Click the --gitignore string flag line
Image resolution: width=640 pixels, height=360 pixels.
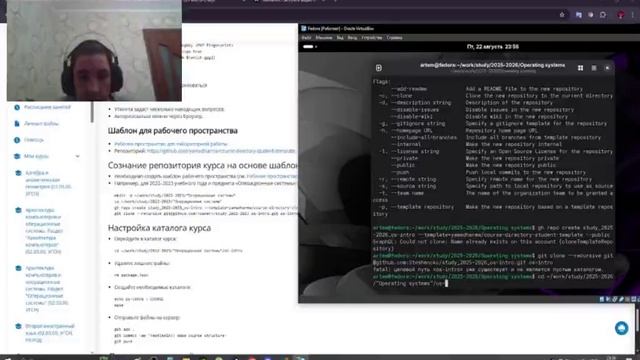click(493, 124)
